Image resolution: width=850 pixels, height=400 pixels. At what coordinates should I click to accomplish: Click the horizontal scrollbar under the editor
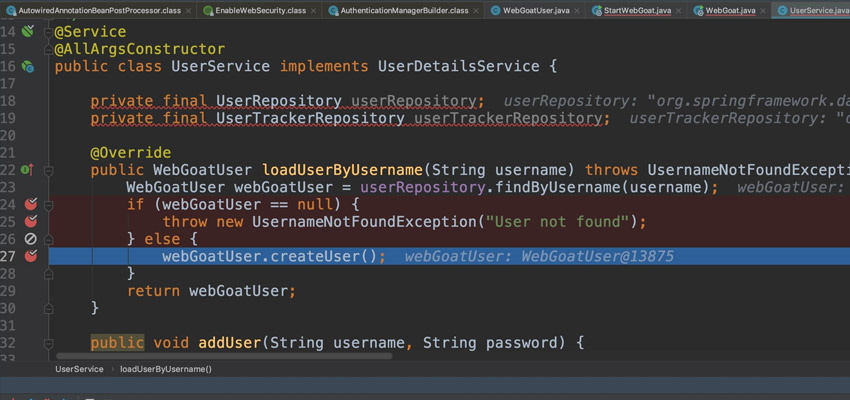point(225,356)
